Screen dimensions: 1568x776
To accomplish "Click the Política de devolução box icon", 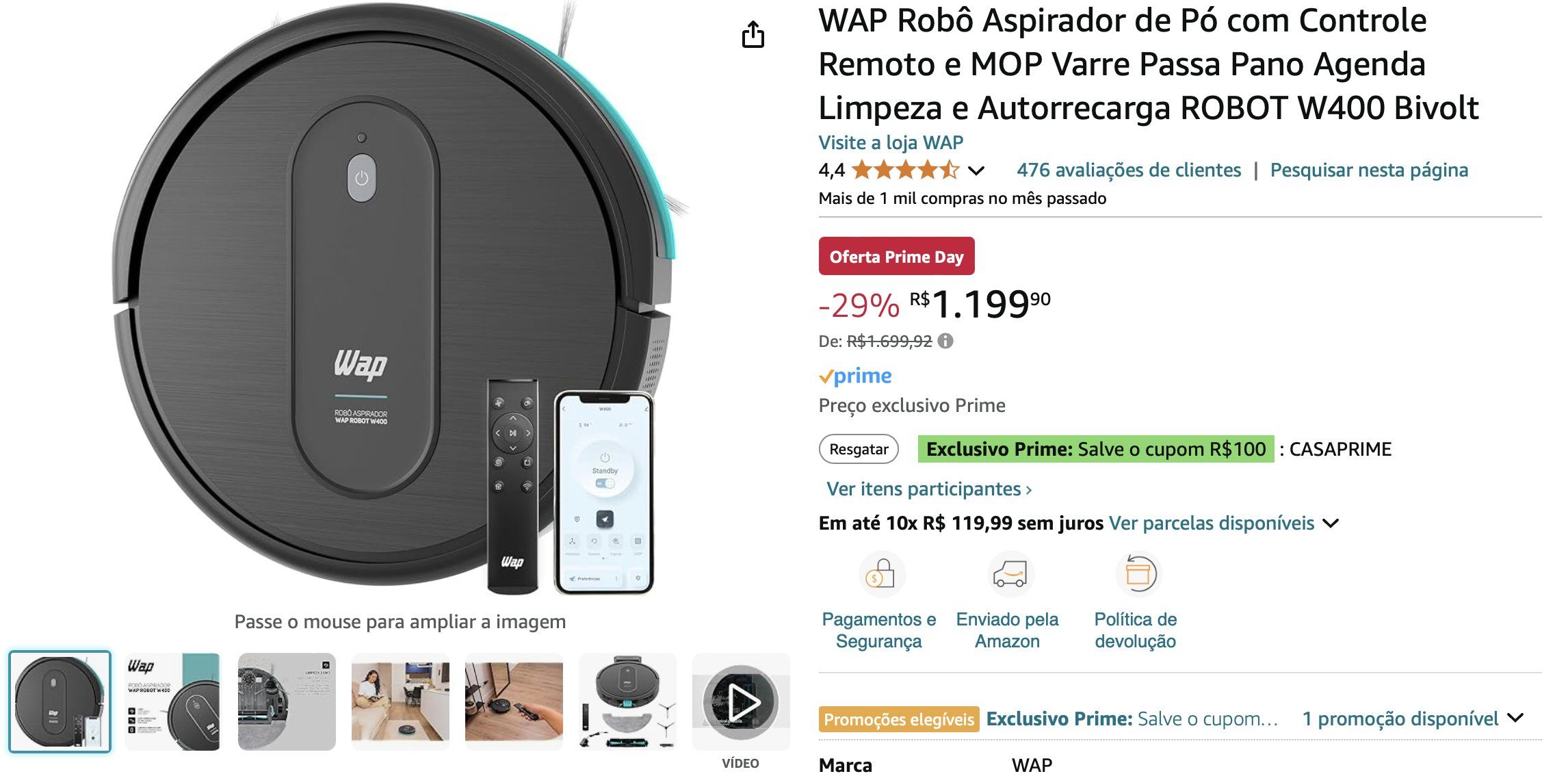I will point(1138,574).
